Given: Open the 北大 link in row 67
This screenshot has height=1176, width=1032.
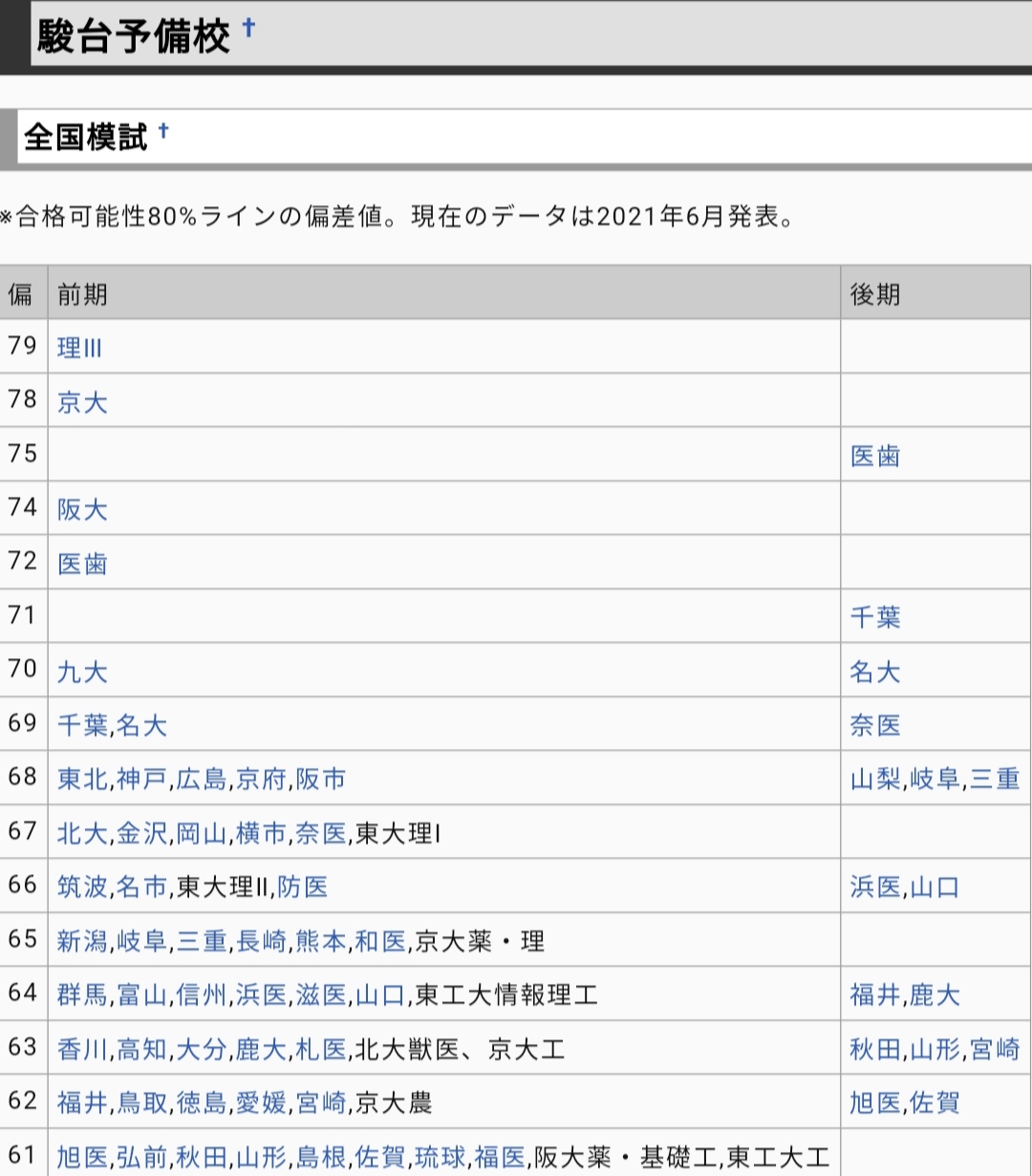Looking at the screenshot, I should pos(82,833).
